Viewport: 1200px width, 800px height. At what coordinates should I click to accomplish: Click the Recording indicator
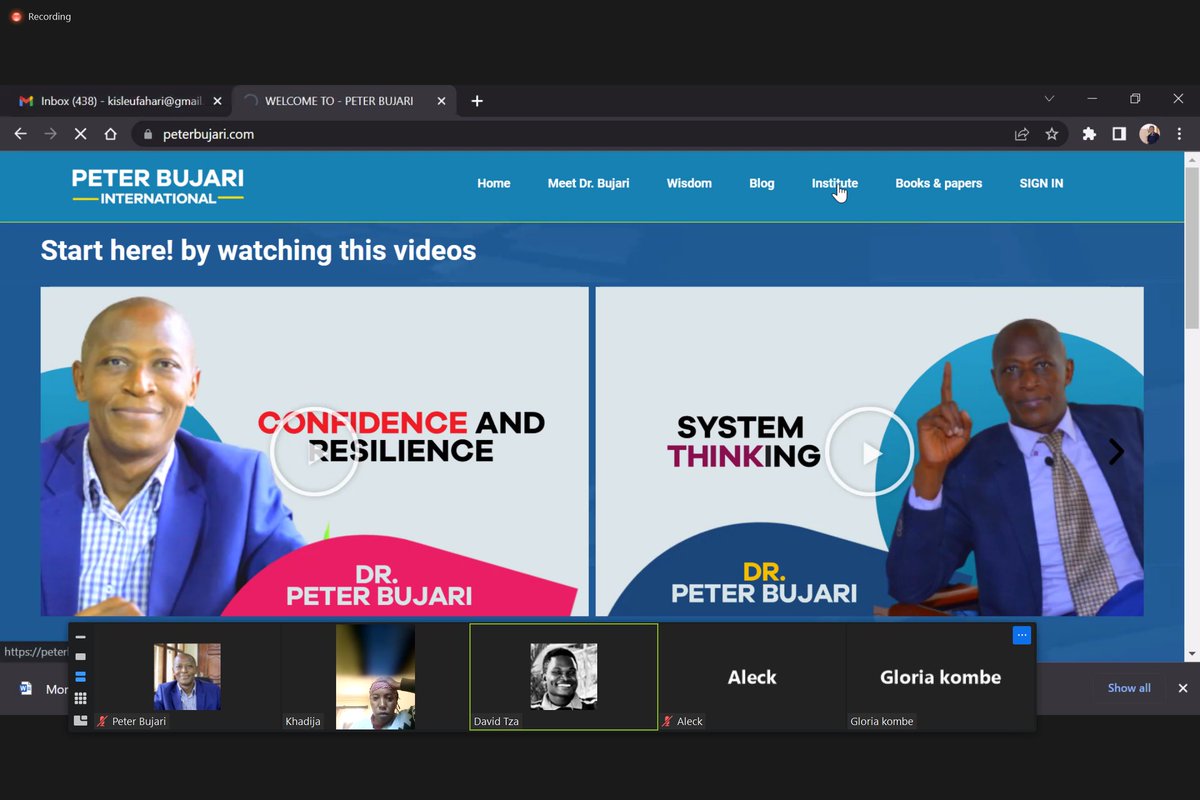pyautogui.click(x=41, y=17)
